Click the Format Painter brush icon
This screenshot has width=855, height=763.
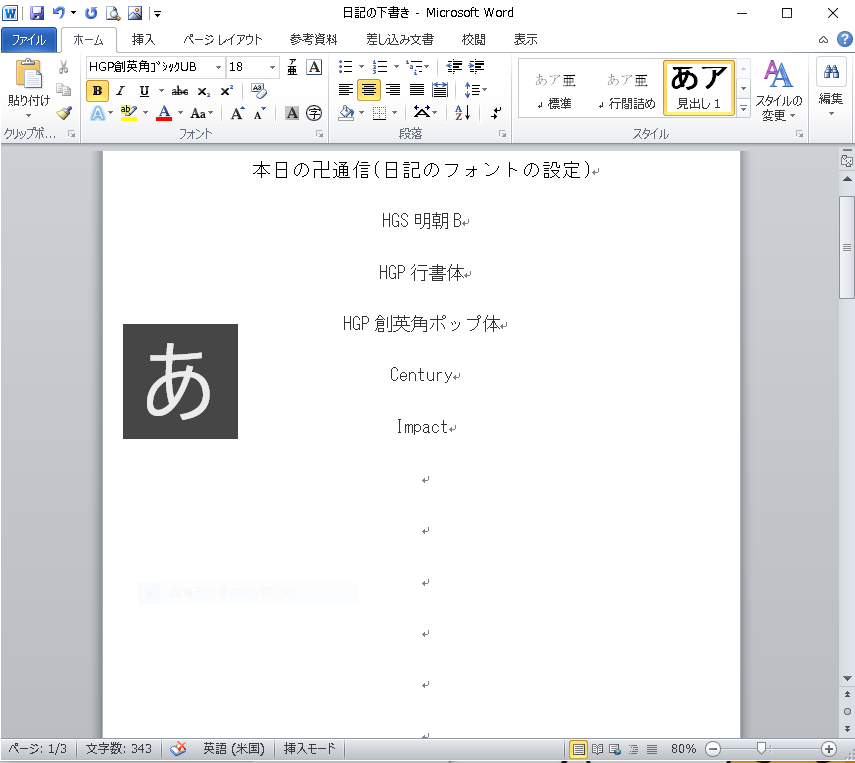(x=64, y=113)
